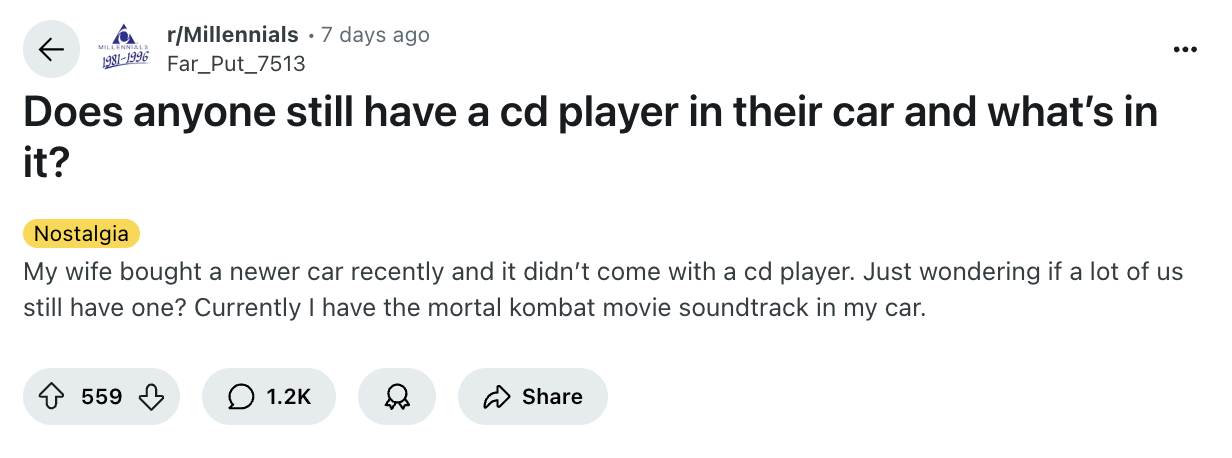Screen dimensions: 1232x458
Task: Click the body line mentioning mortal kombat soundtrack
Action: (x=475, y=307)
